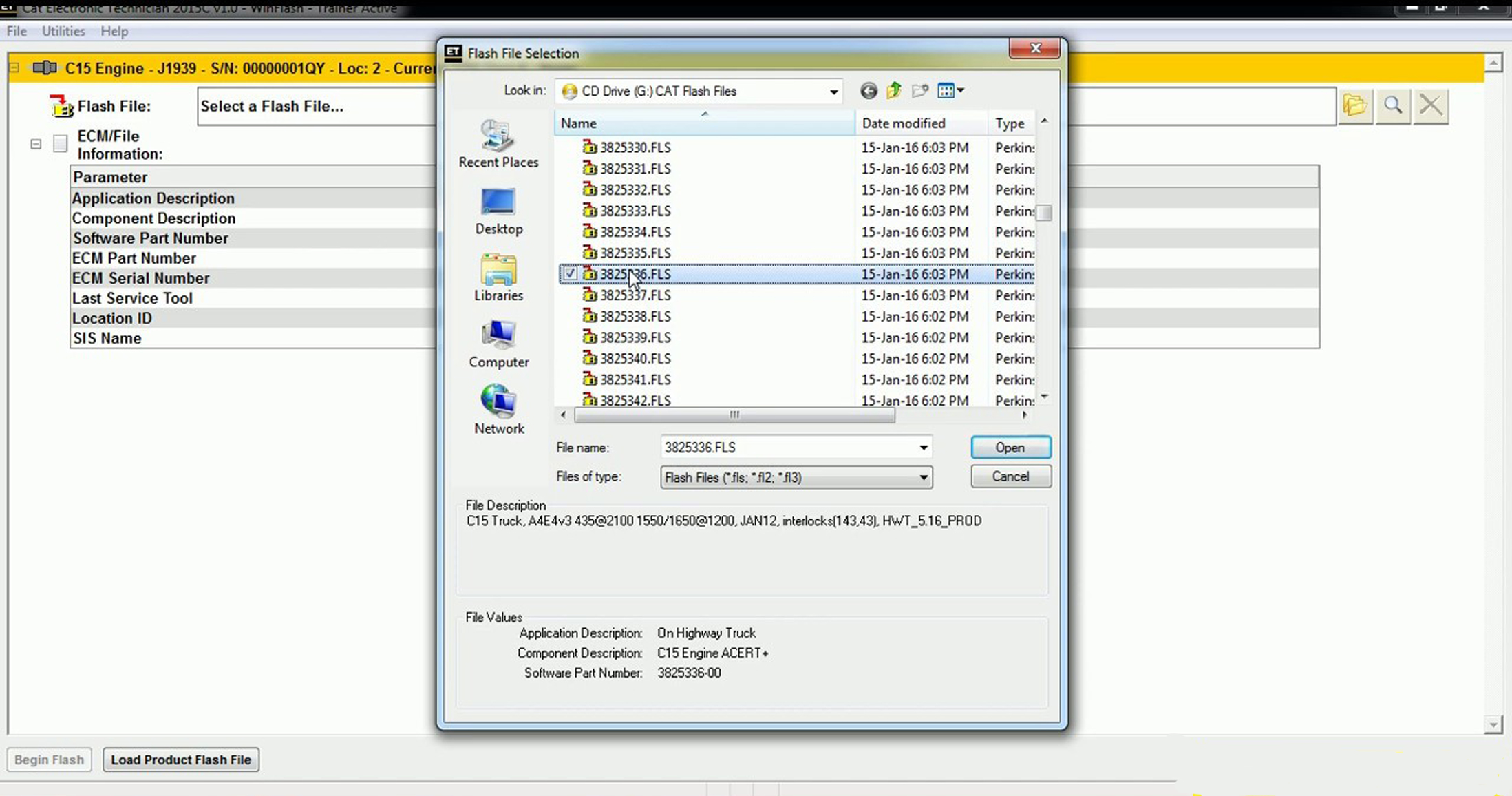Viewport: 1512px width, 796px height.
Task: Toggle the ECM/File Information checkbox
Action: [x=61, y=144]
